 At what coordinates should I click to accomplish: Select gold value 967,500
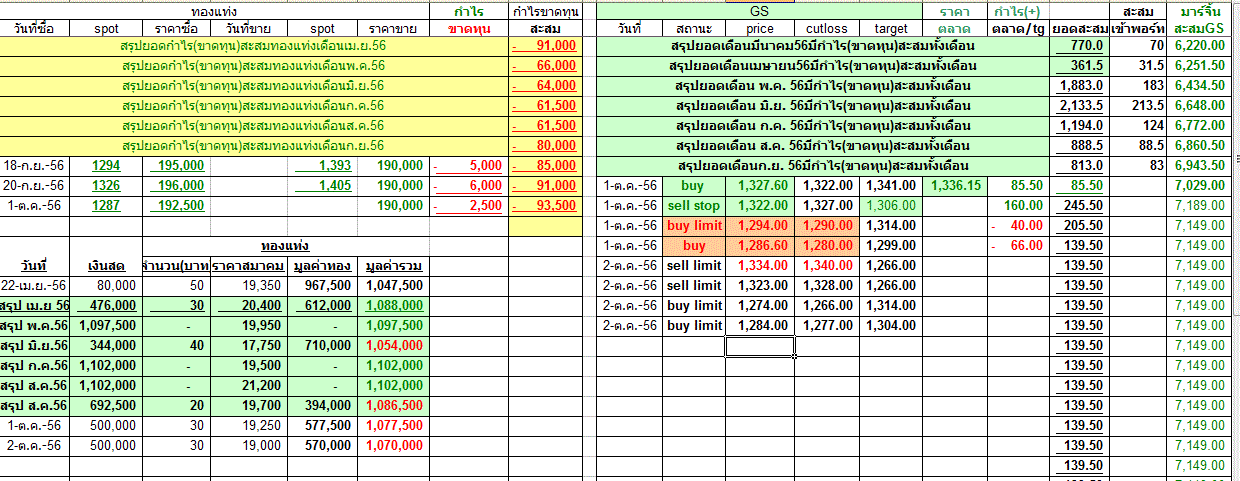pos(323,285)
